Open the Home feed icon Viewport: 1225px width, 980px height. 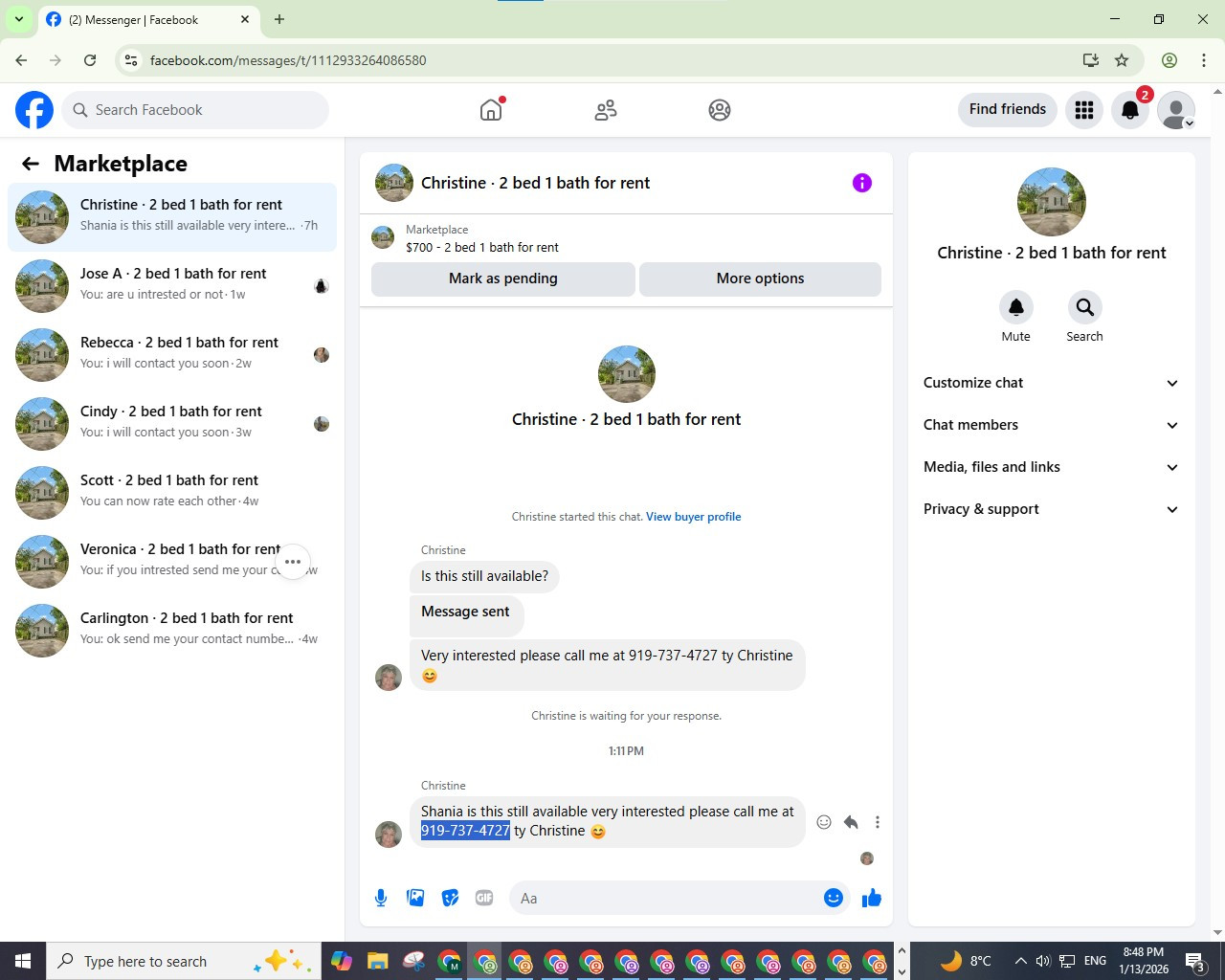491,110
